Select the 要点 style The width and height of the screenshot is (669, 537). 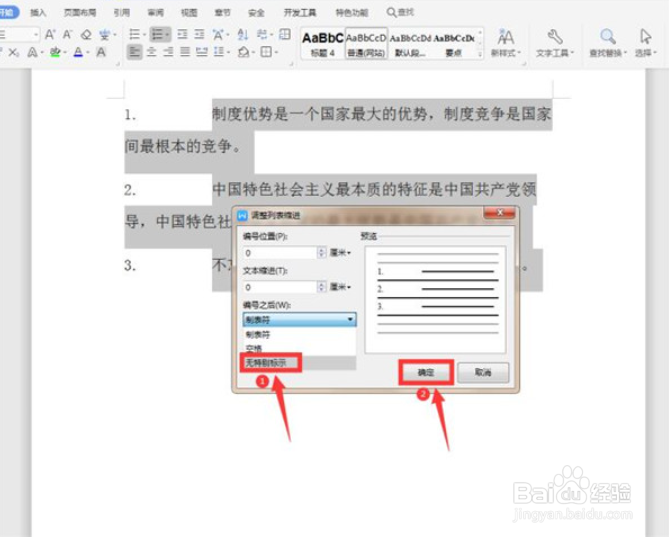454,44
